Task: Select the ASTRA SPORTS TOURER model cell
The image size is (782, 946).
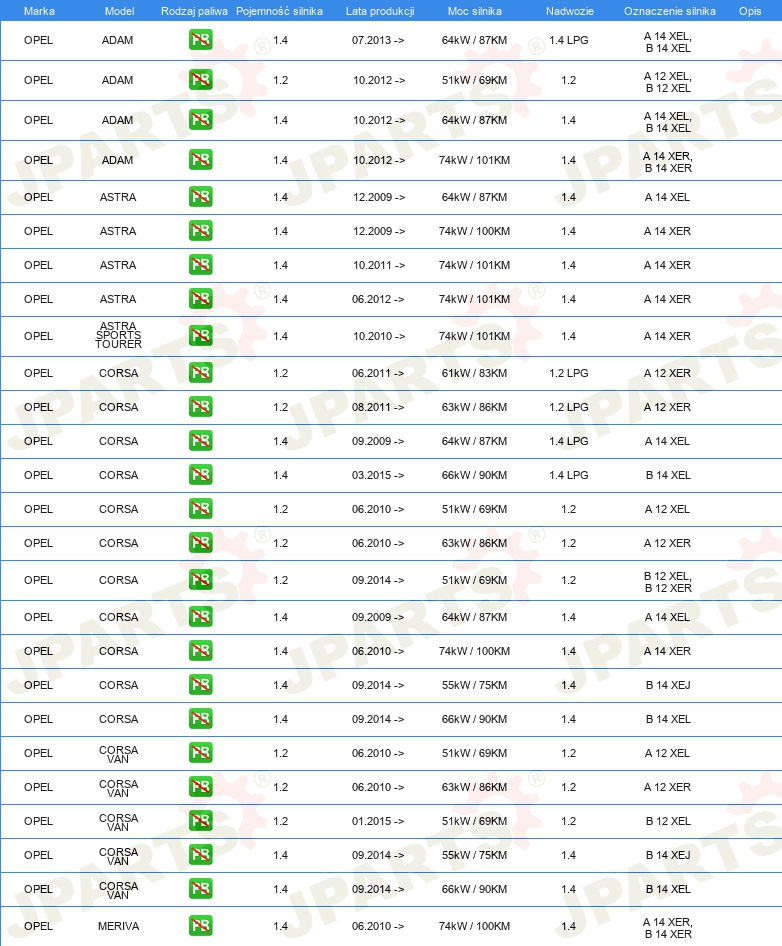Action: (x=118, y=335)
